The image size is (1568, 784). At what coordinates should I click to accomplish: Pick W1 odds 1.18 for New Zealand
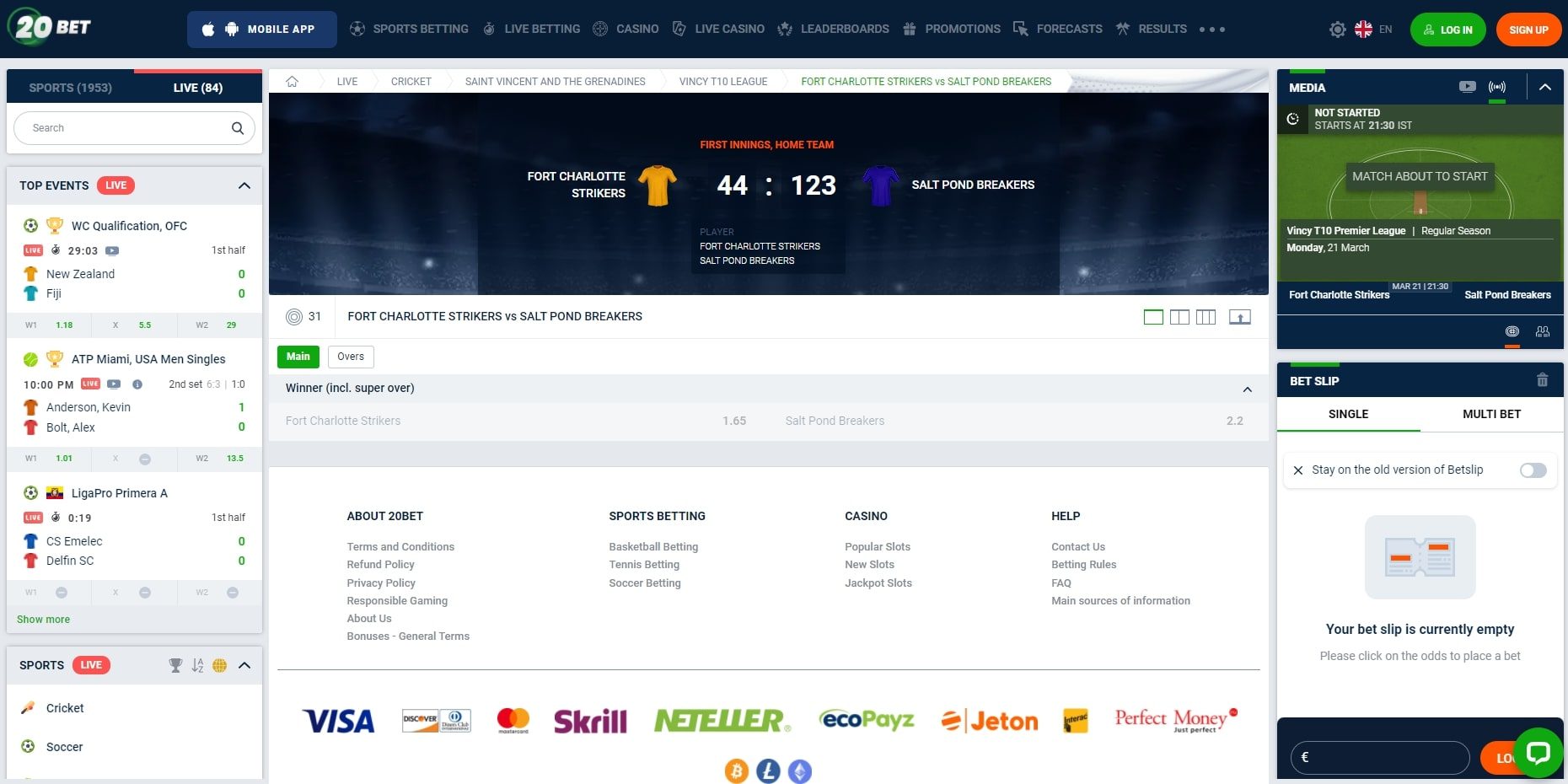coord(50,325)
